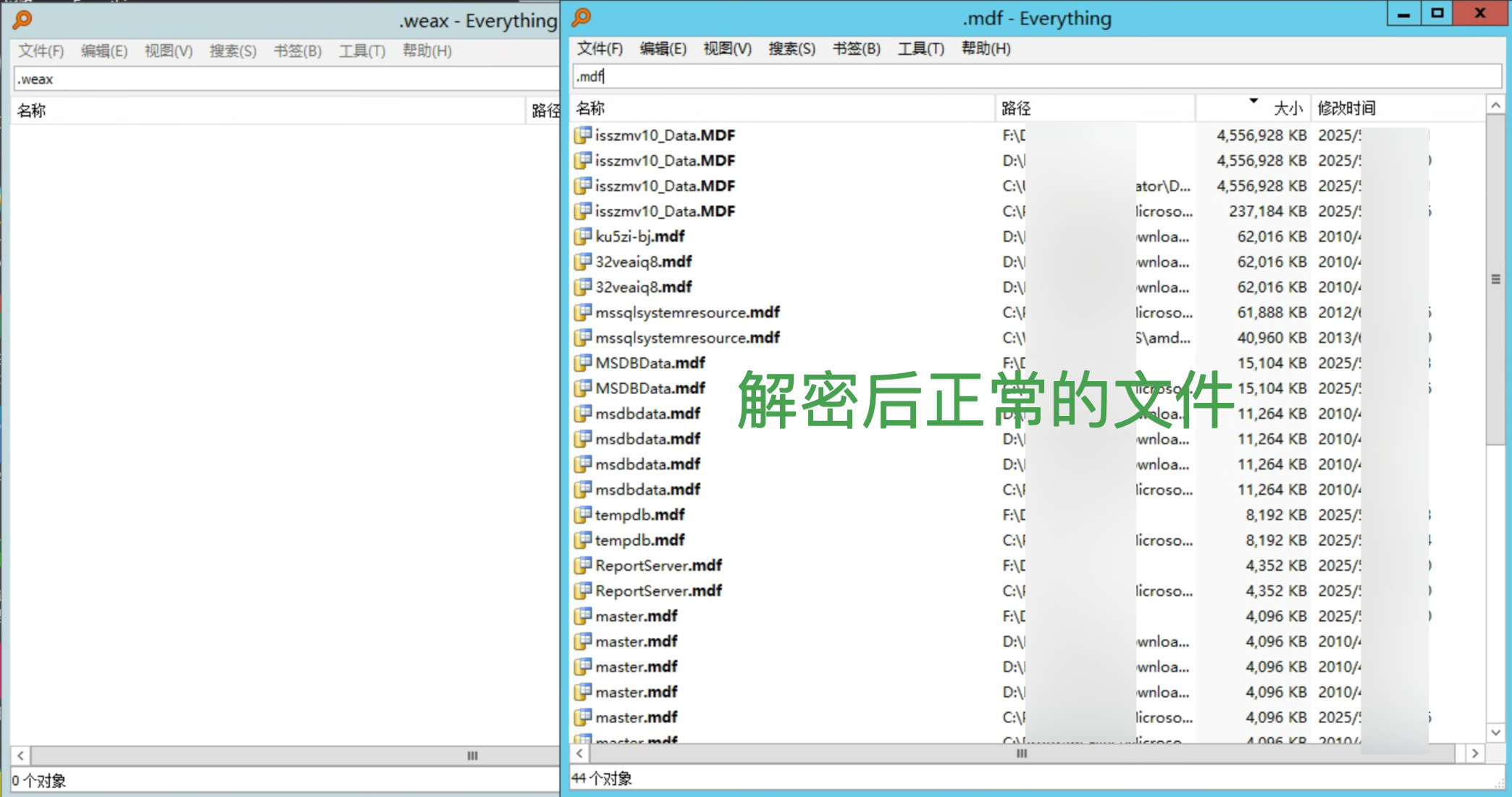Open 文件(F) menu in .weax window
Image resolution: width=1512 pixels, height=797 pixels.
(x=41, y=51)
